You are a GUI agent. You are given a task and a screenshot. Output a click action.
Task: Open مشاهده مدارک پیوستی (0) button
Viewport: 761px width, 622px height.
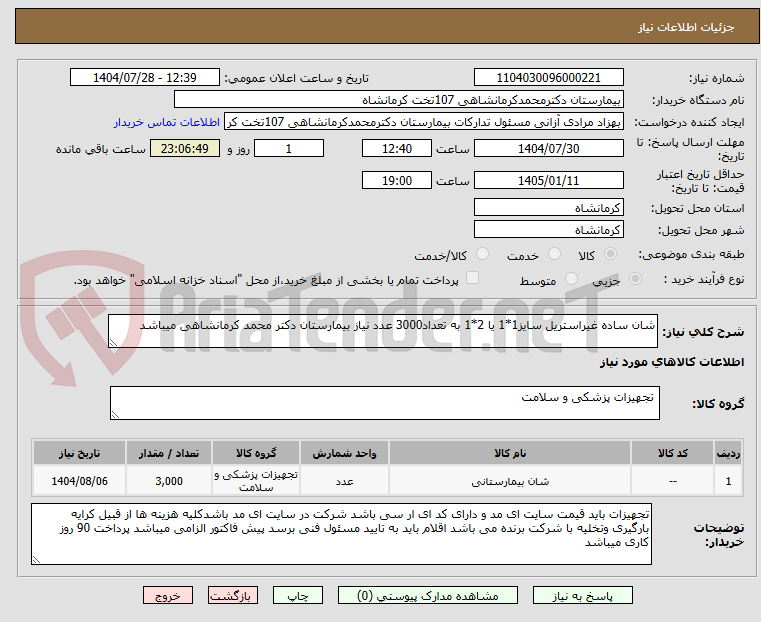pyautogui.click(x=428, y=595)
